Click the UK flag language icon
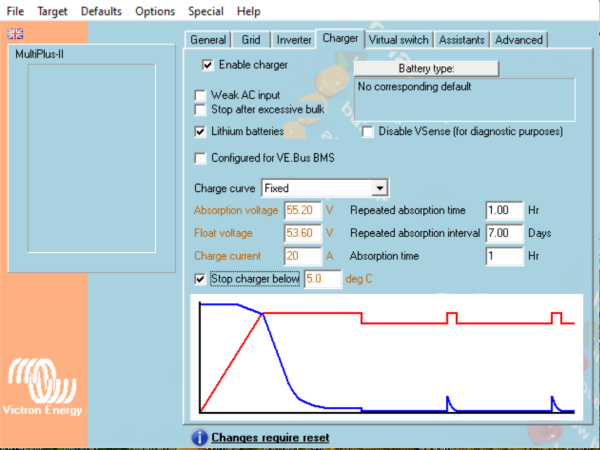 point(15,34)
